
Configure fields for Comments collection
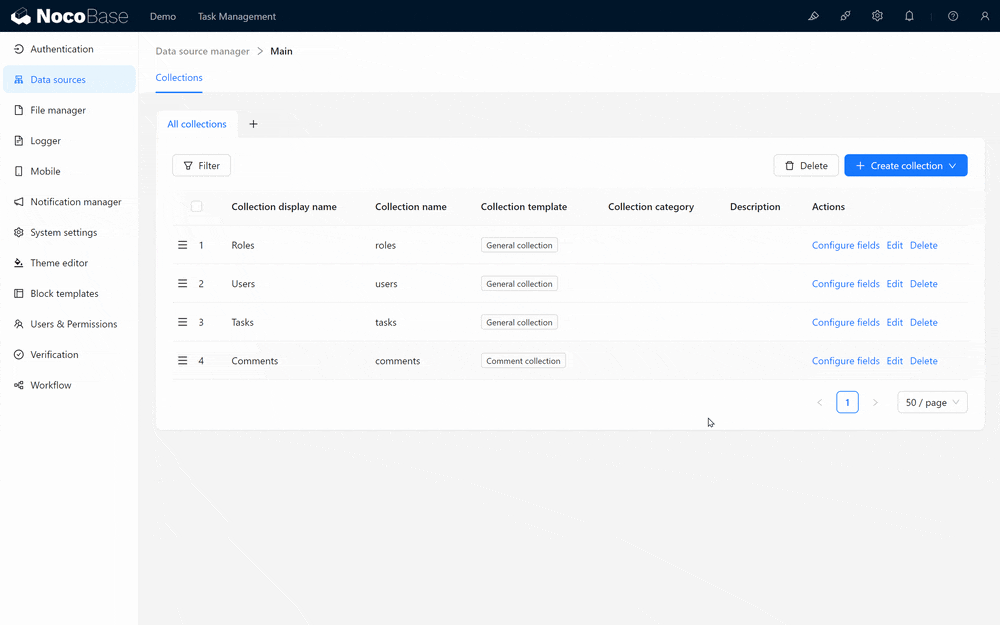(x=845, y=360)
